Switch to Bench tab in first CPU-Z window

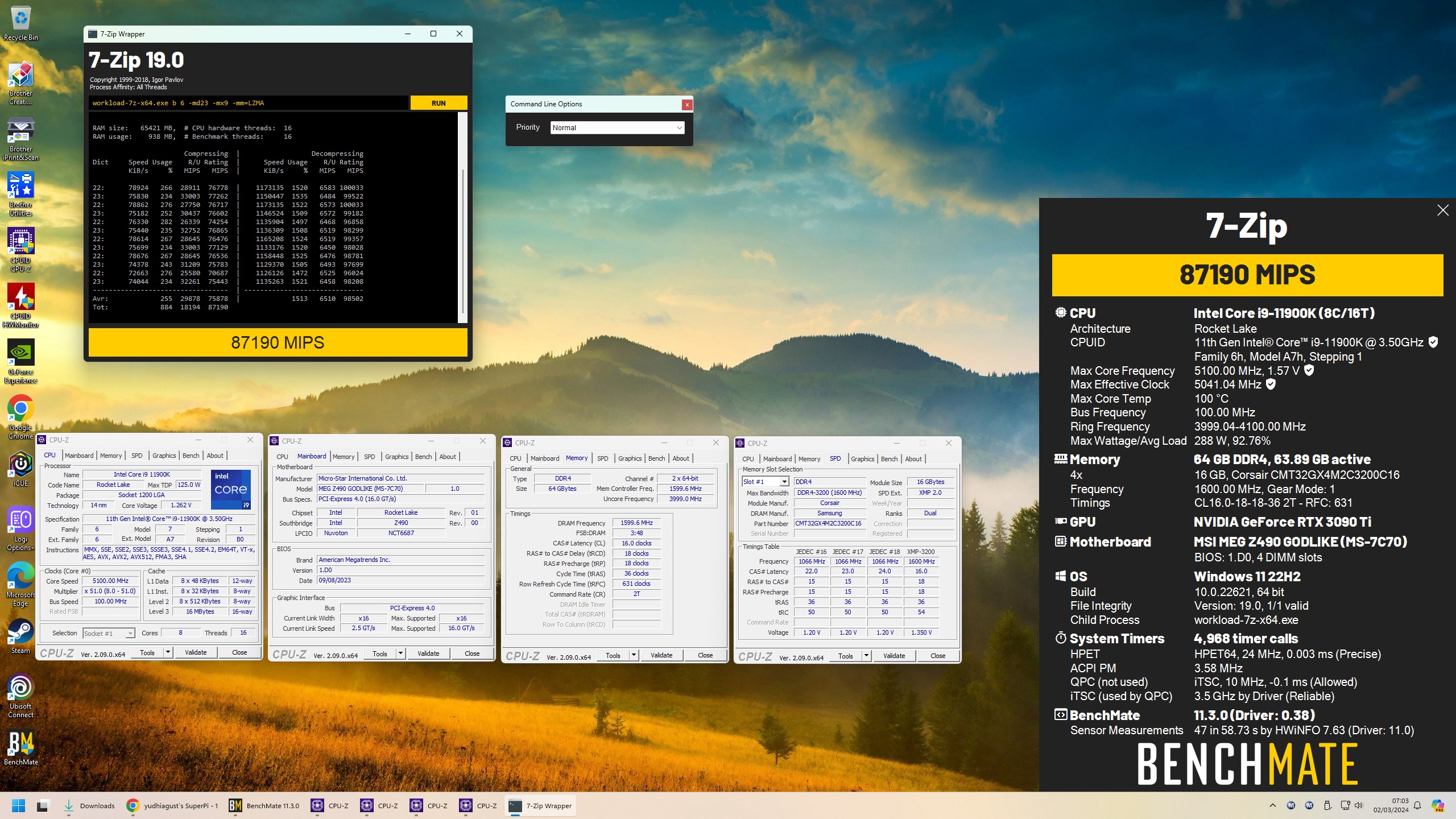coord(191,456)
